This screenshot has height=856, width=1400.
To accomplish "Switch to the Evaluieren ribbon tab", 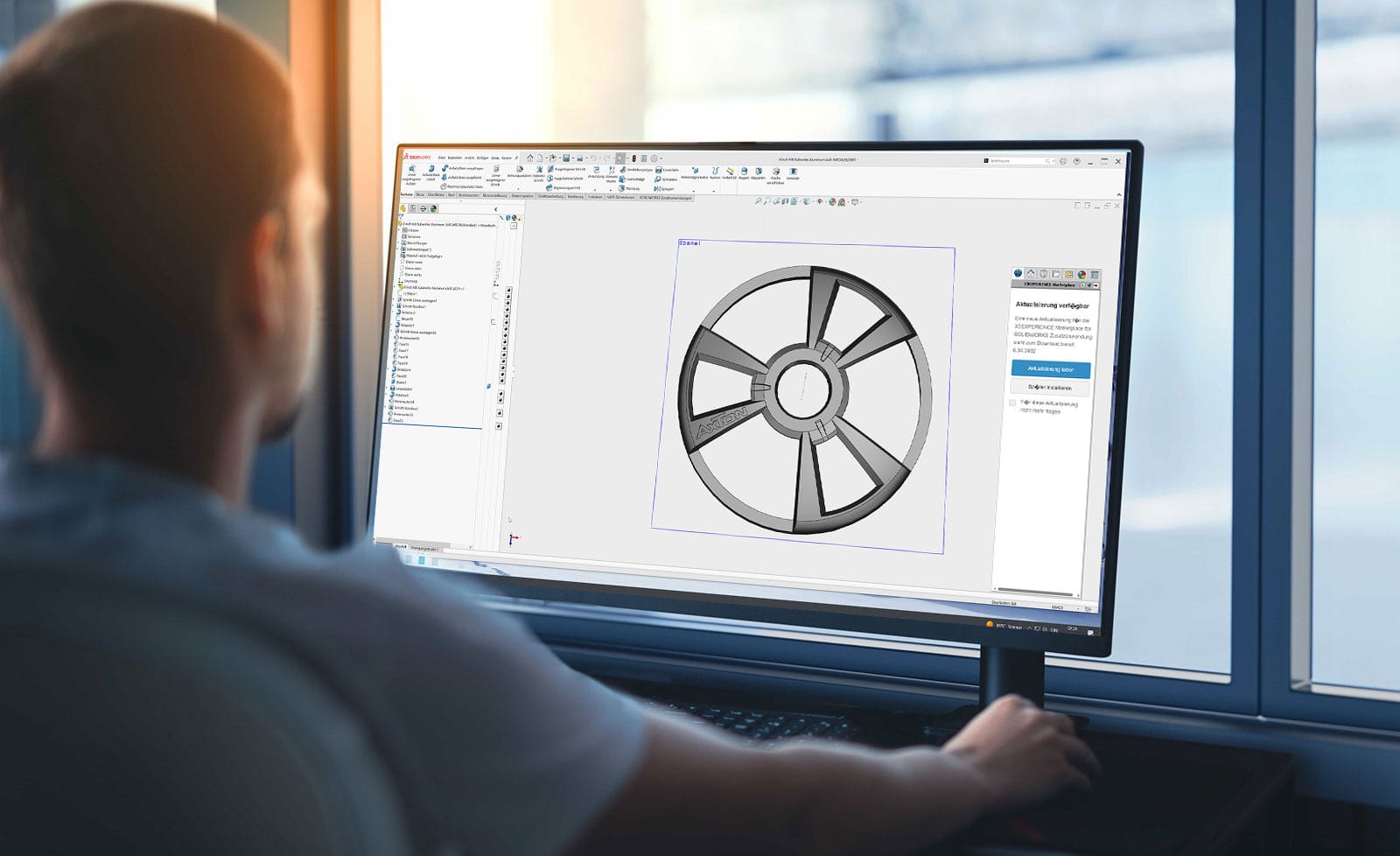I will 594,197.
